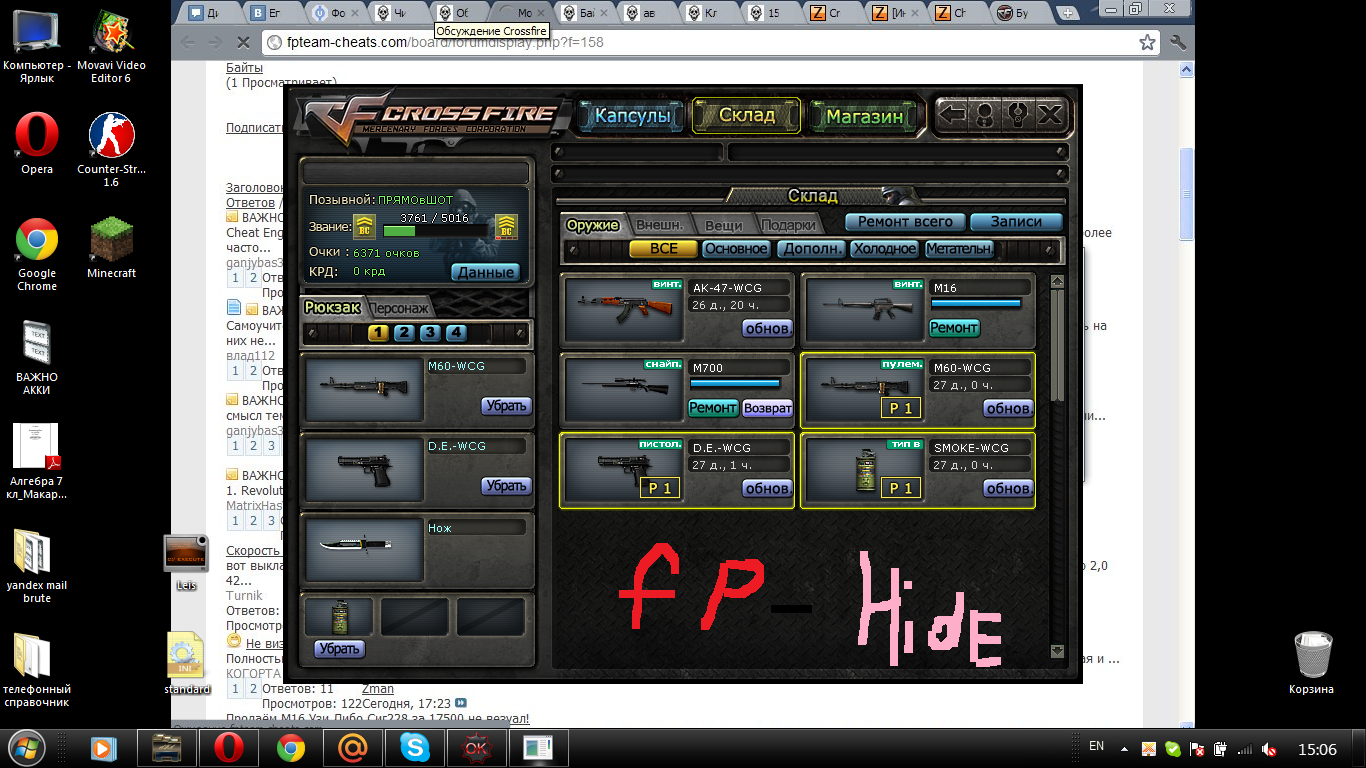
Task: Click the knife image in the backpack
Action: click(364, 550)
